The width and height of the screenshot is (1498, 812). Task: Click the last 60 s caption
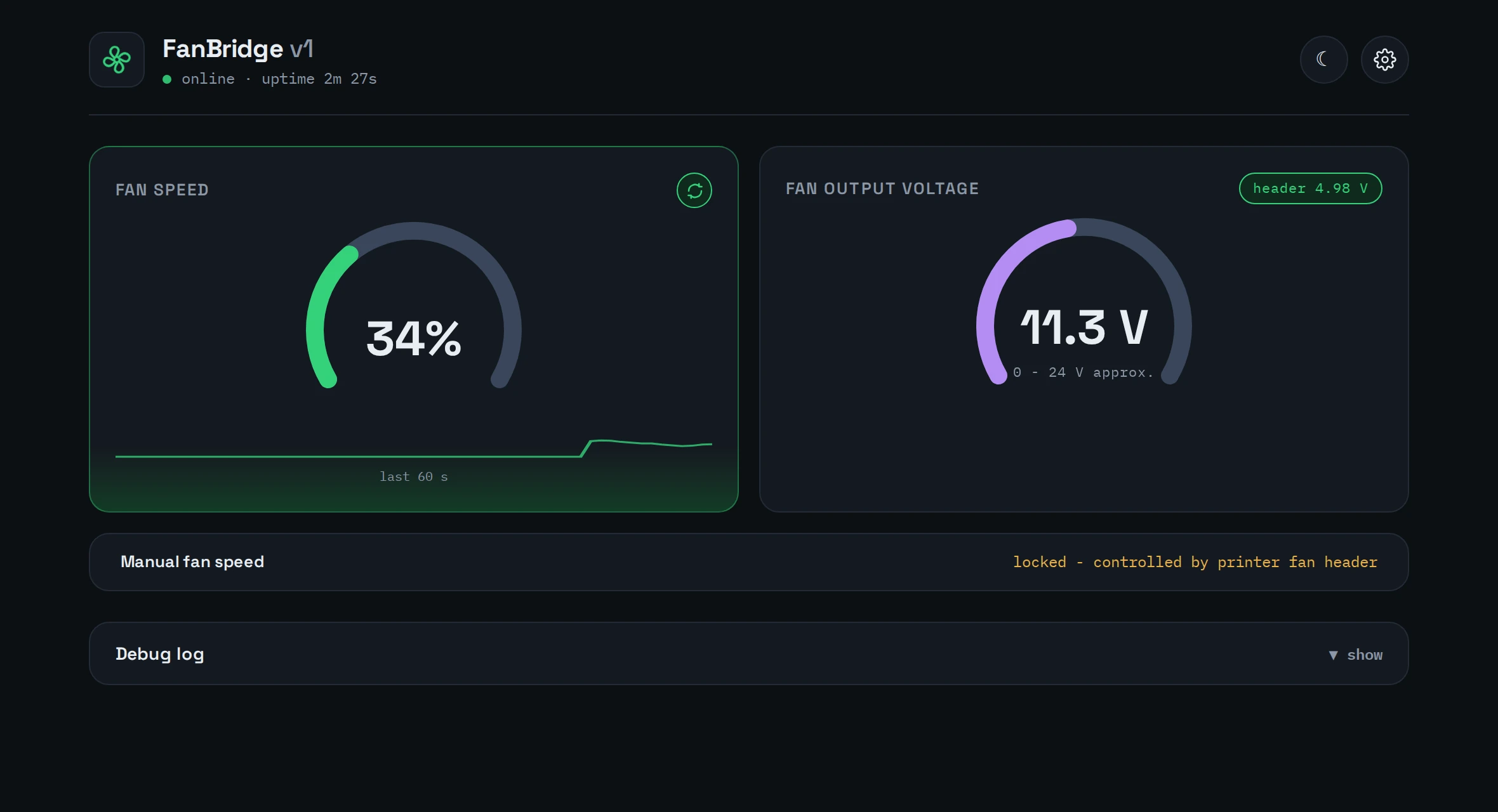414,476
